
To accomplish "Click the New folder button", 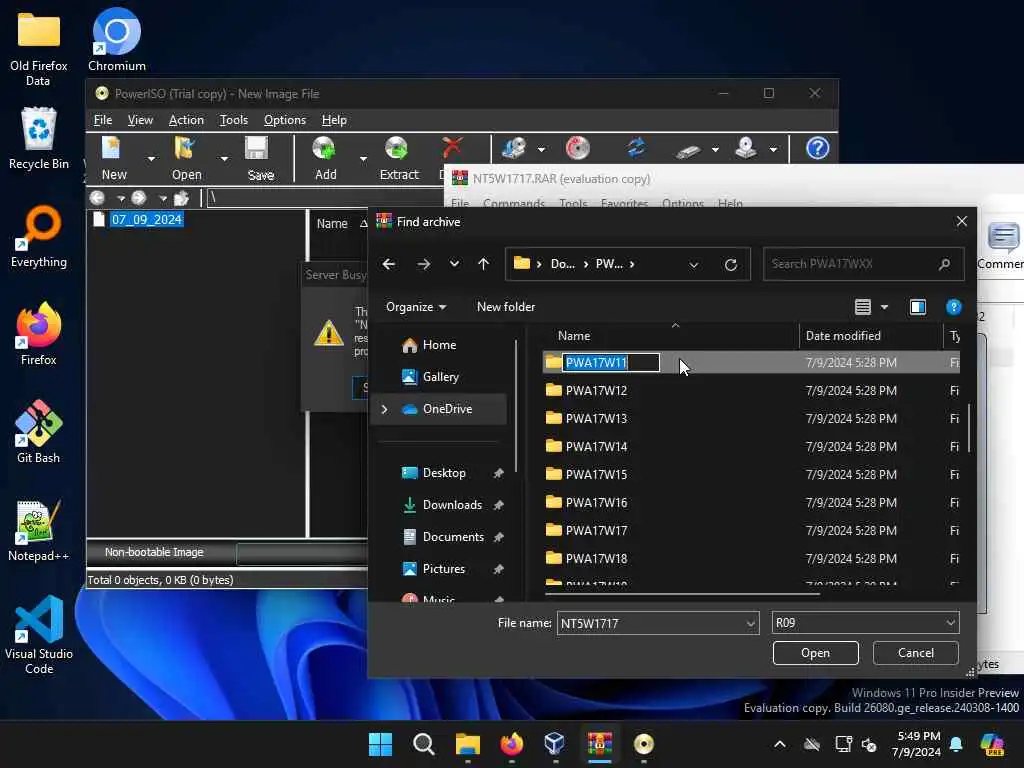I will coord(505,307).
